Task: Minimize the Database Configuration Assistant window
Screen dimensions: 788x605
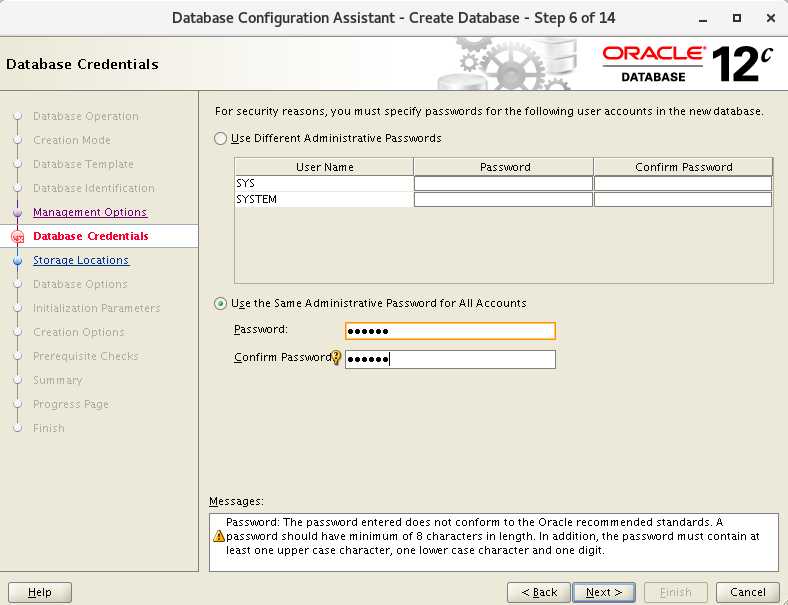Action: pos(703,19)
